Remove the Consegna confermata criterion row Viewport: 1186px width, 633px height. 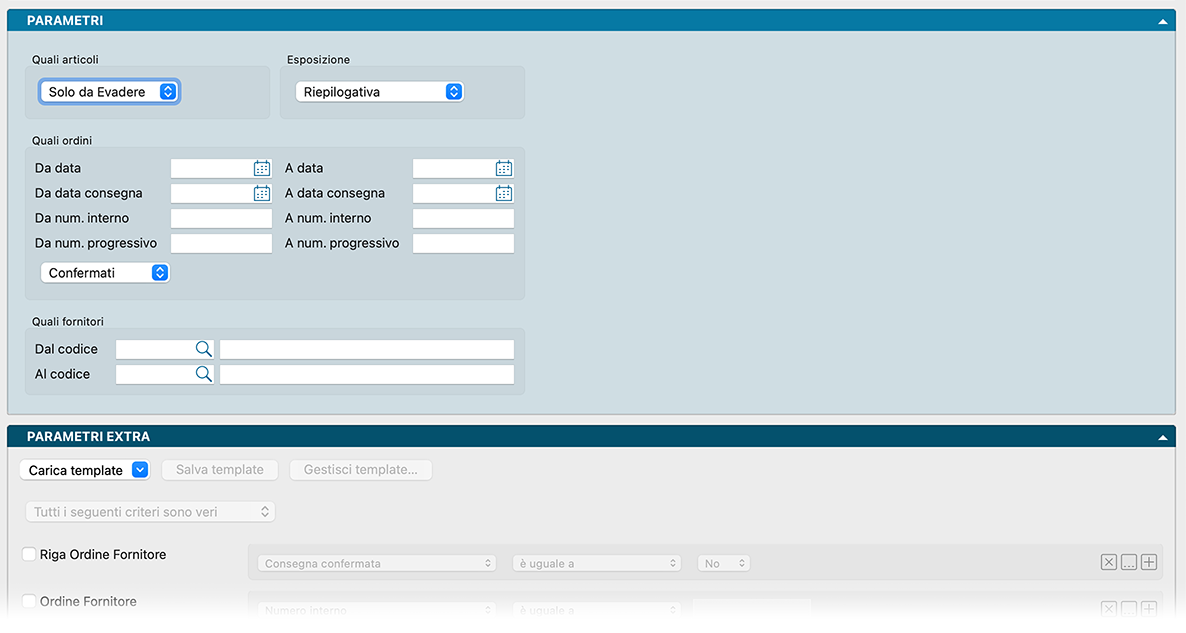pyautogui.click(x=1108, y=563)
